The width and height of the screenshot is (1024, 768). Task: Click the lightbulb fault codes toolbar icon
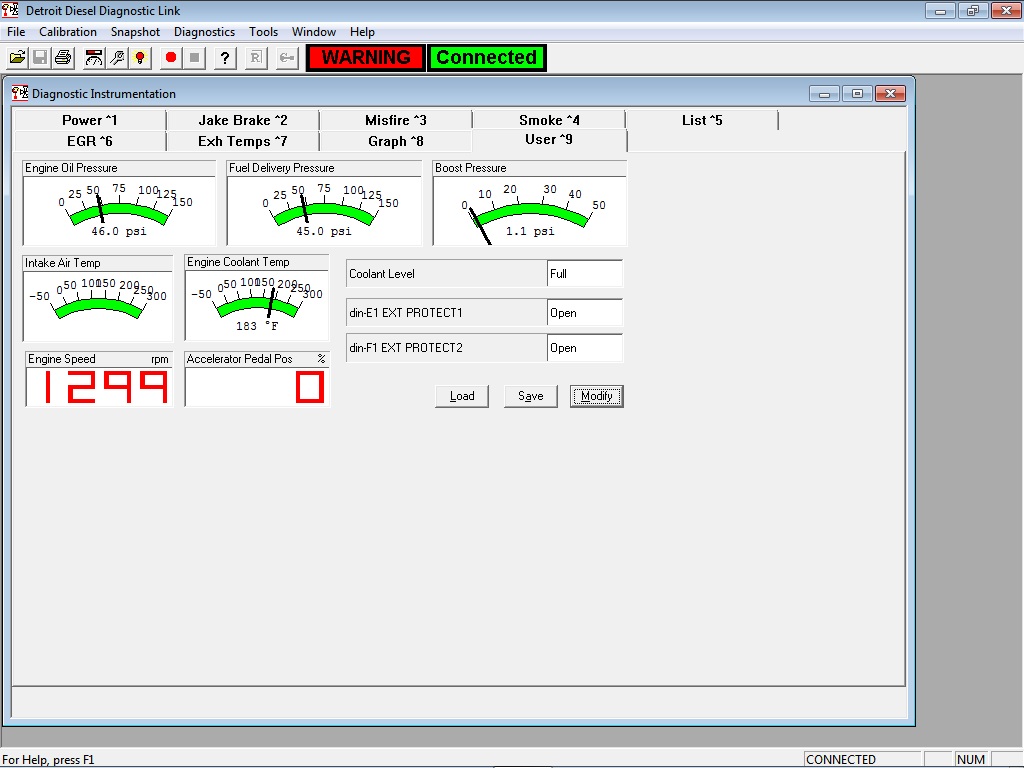[140, 57]
